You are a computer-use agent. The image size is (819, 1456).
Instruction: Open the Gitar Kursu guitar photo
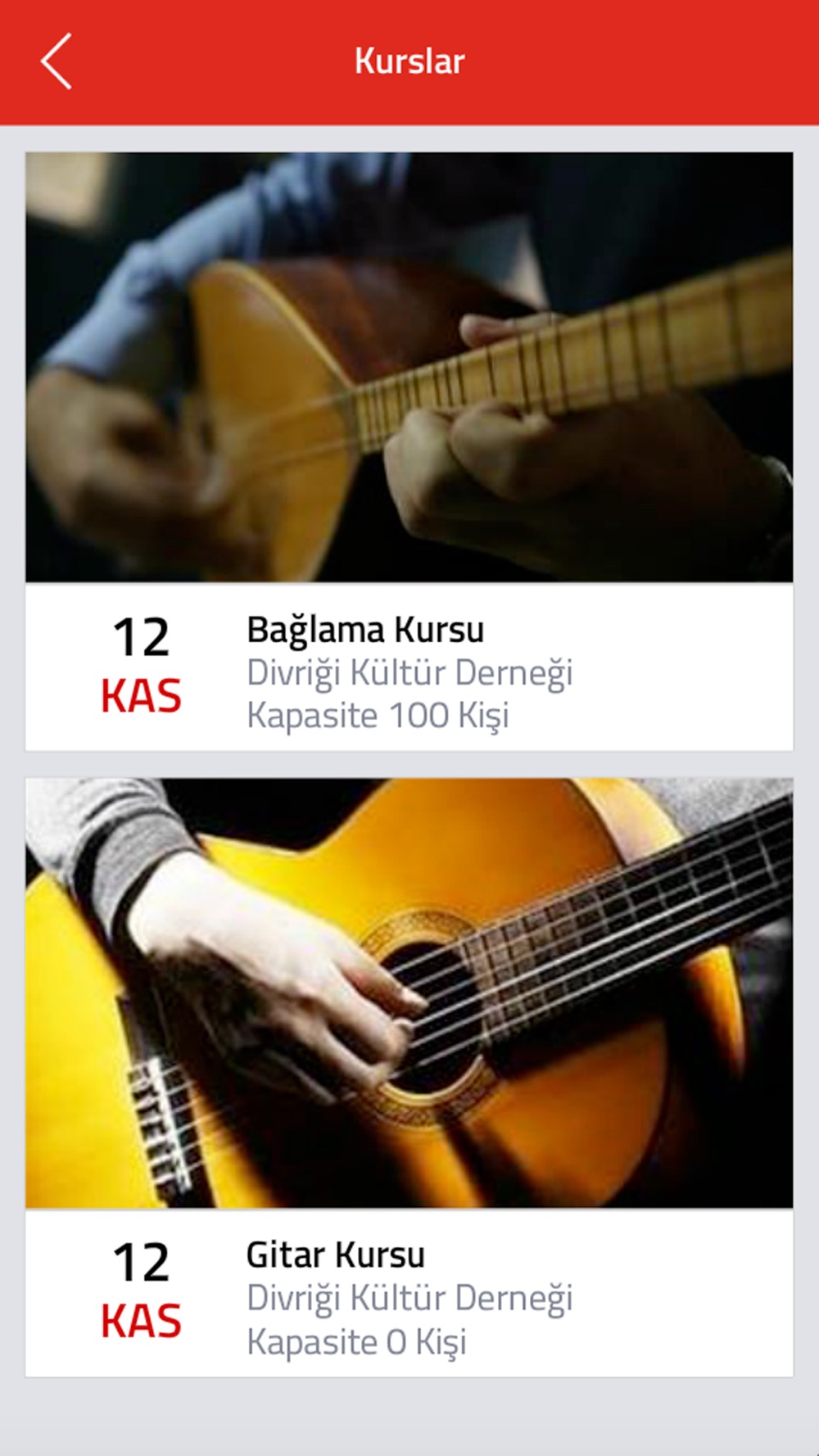tap(409, 993)
